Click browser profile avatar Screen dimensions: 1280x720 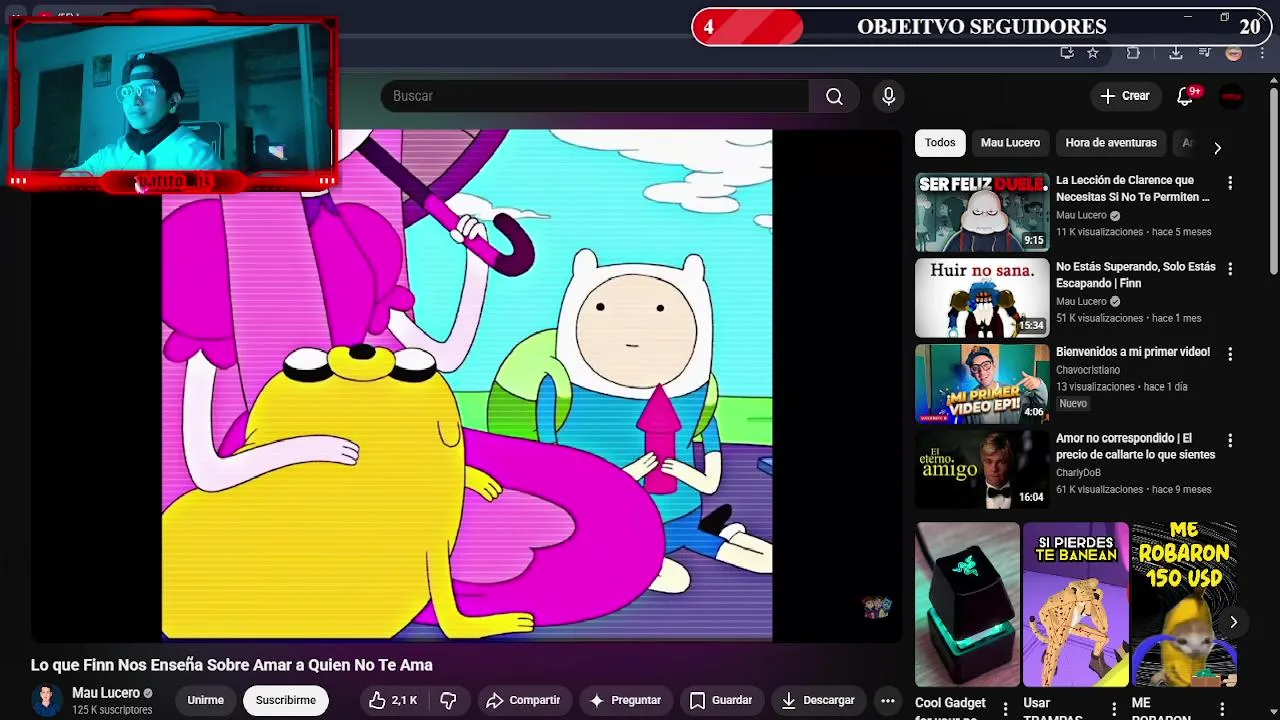[1234, 53]
